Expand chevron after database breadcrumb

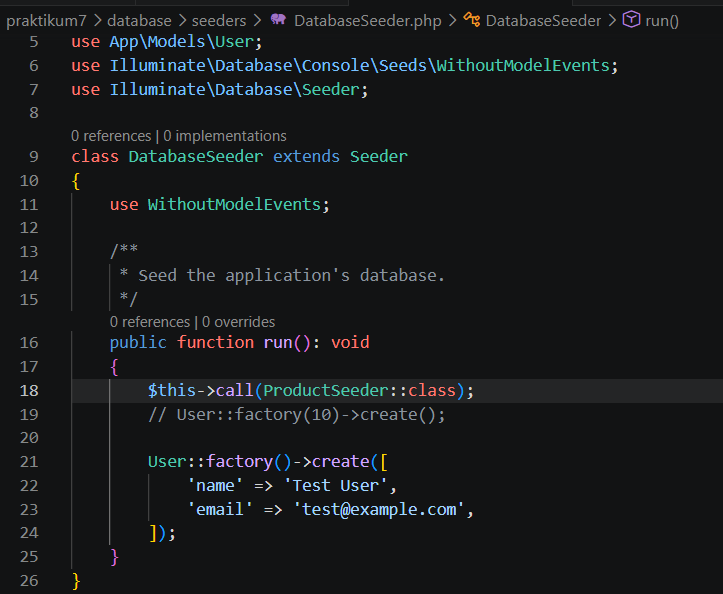click(x=181, y=21)
